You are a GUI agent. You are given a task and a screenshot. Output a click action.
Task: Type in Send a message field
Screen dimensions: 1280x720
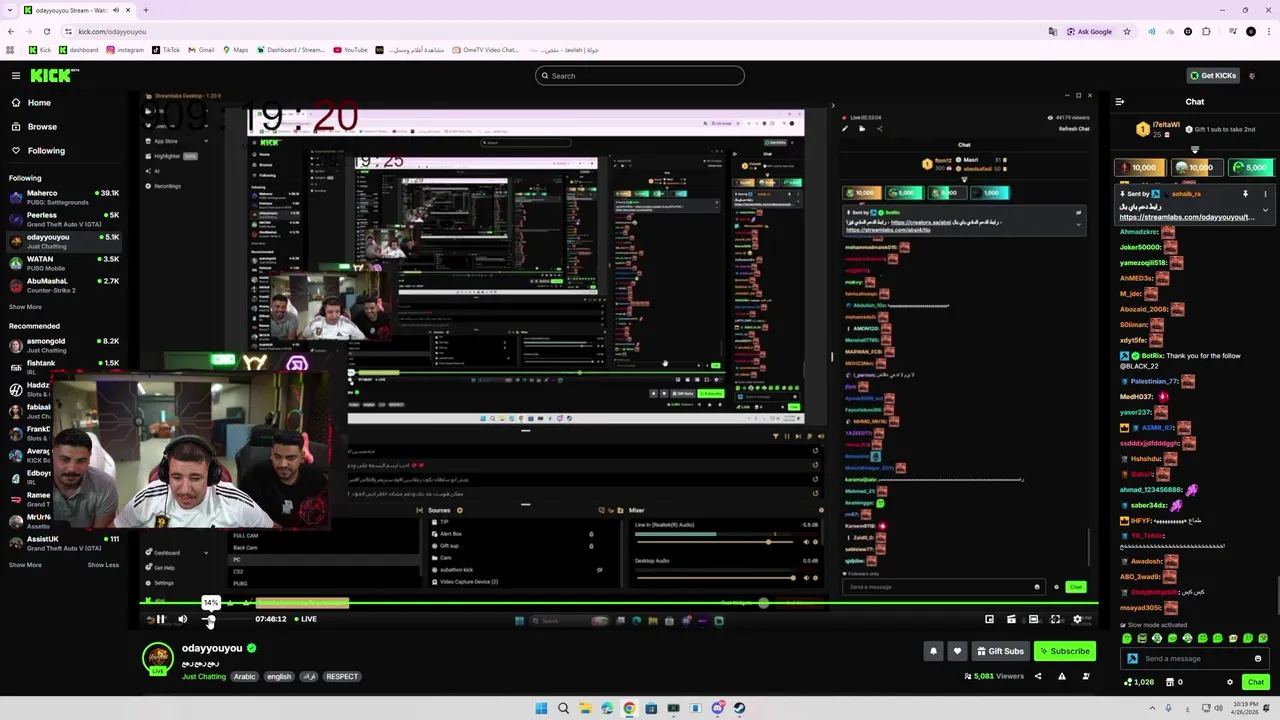[x=1194, y=659]
